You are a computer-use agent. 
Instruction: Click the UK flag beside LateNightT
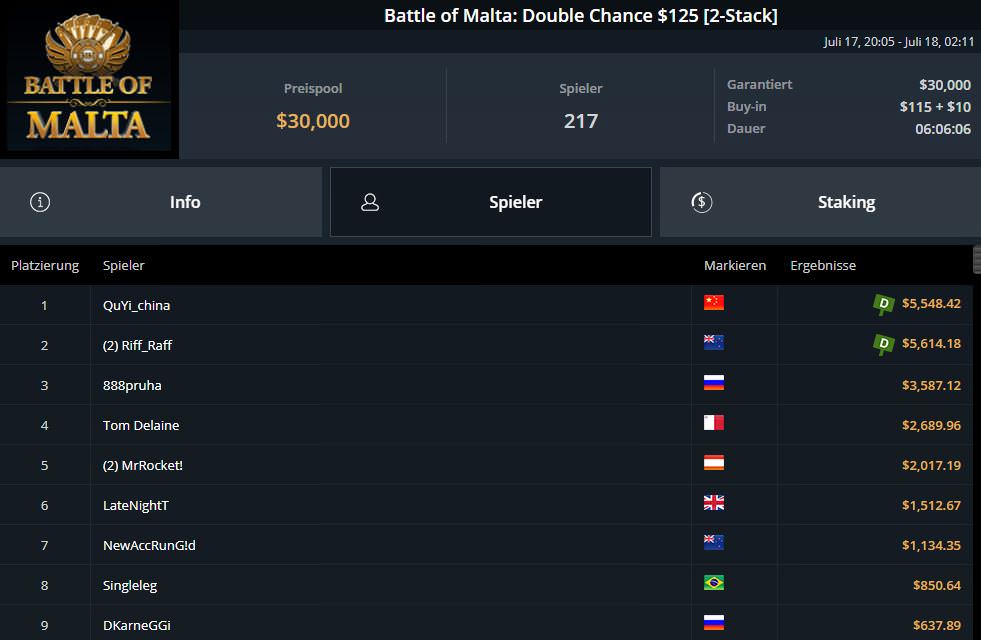pos(714,503)
